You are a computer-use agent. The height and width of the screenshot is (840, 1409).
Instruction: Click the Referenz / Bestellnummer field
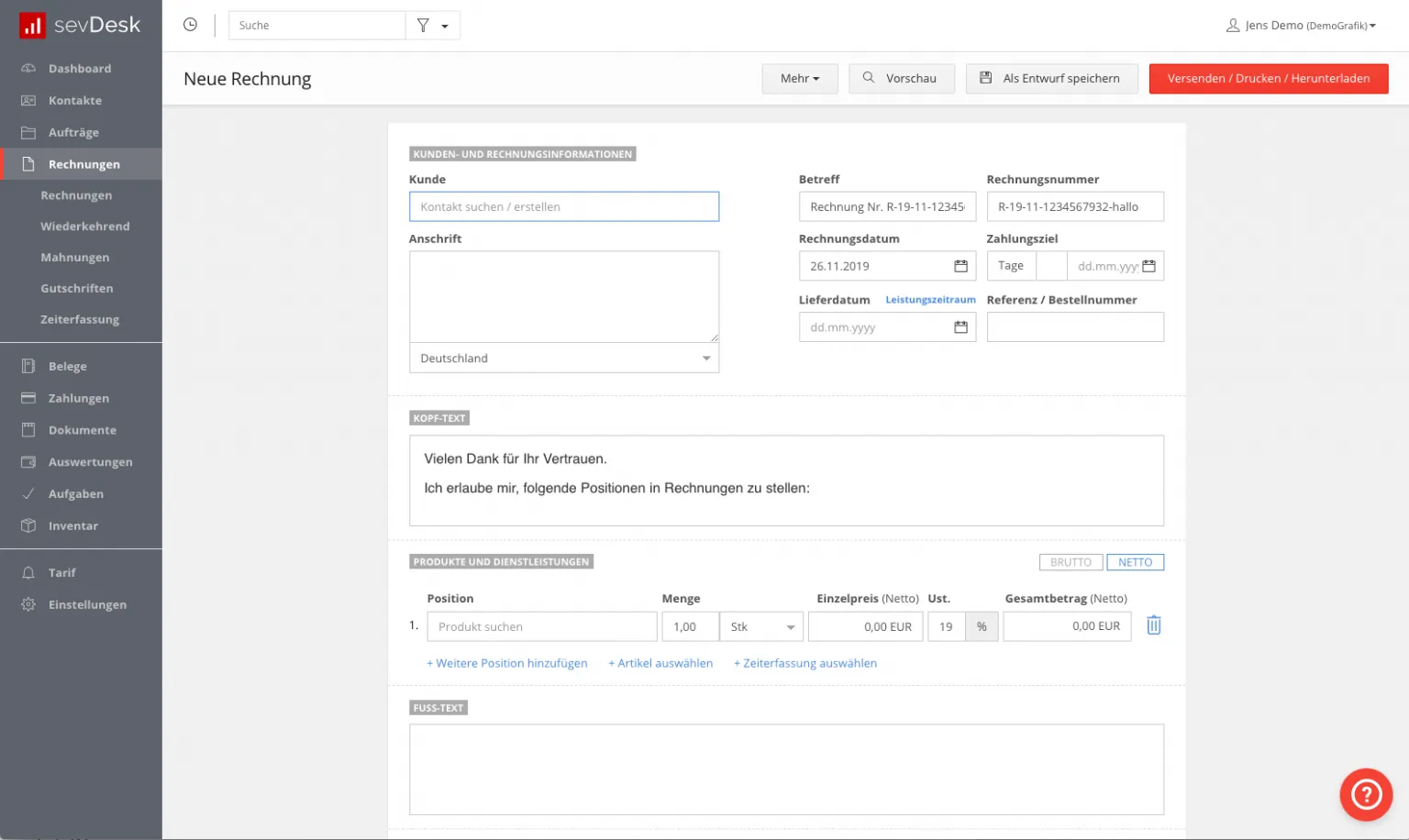[1075, 327]
